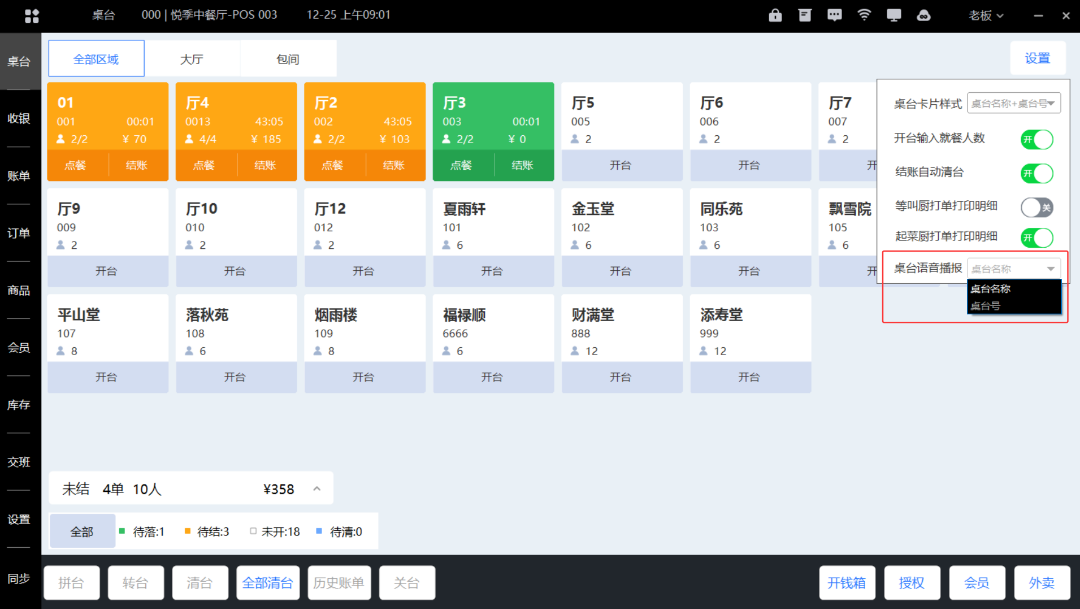
Task: Turn off 开台输入就餐人数 toggle
Action: [1037, 140]
